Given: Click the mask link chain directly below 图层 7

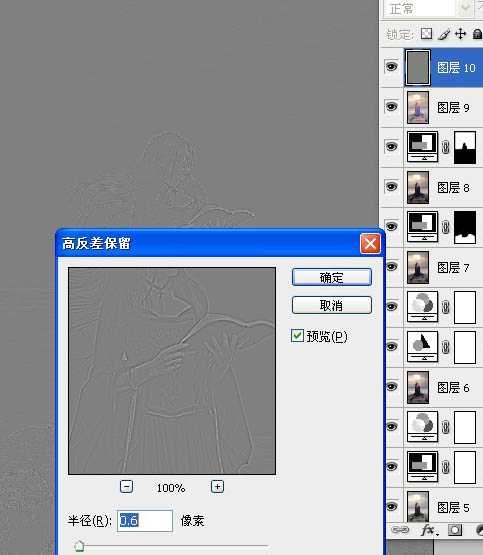Looking at the screenshot, I should click(x=446, y=307).
